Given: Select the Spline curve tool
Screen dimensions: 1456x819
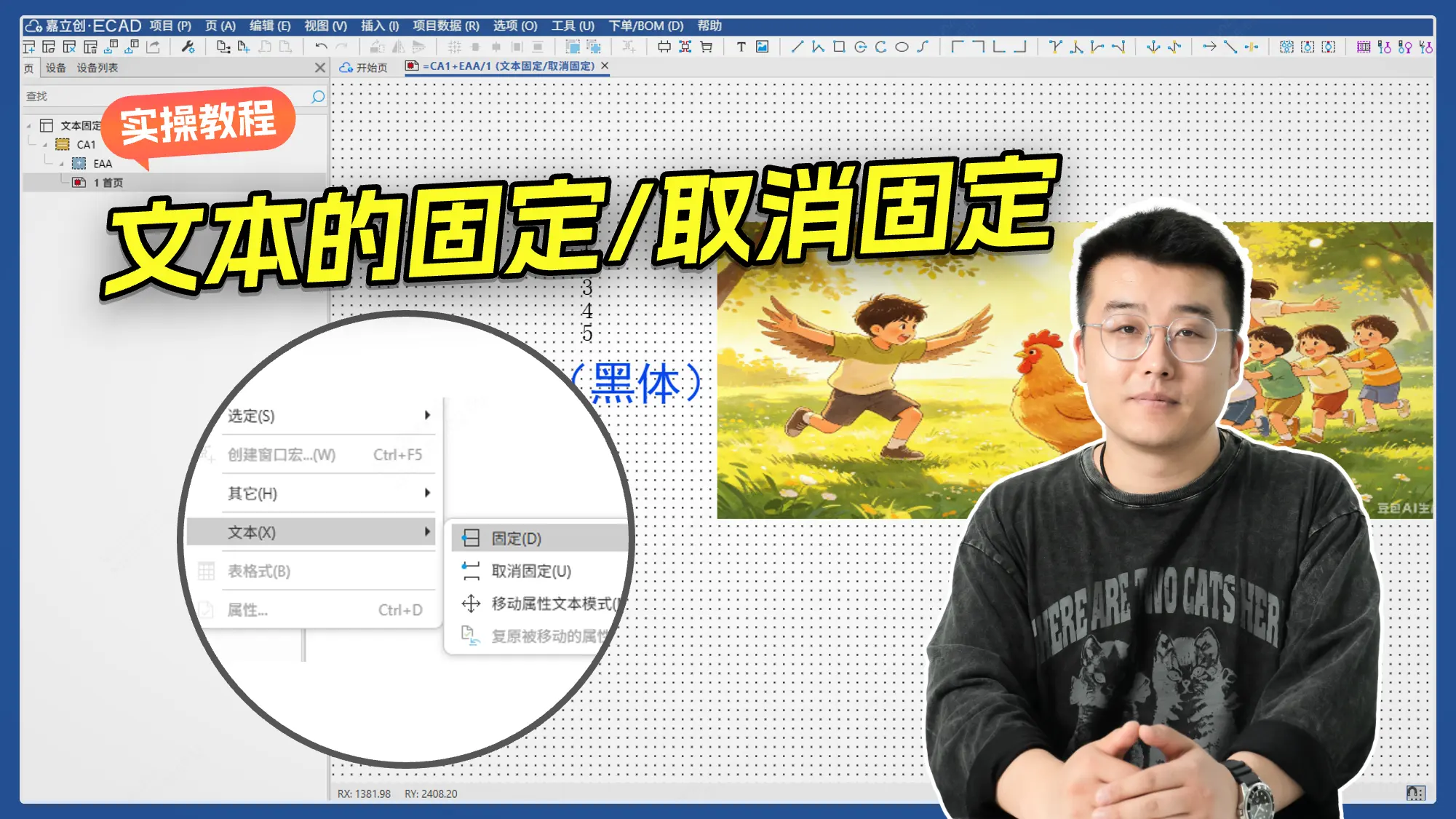Looking at the screenshot, I should point(922,47).
